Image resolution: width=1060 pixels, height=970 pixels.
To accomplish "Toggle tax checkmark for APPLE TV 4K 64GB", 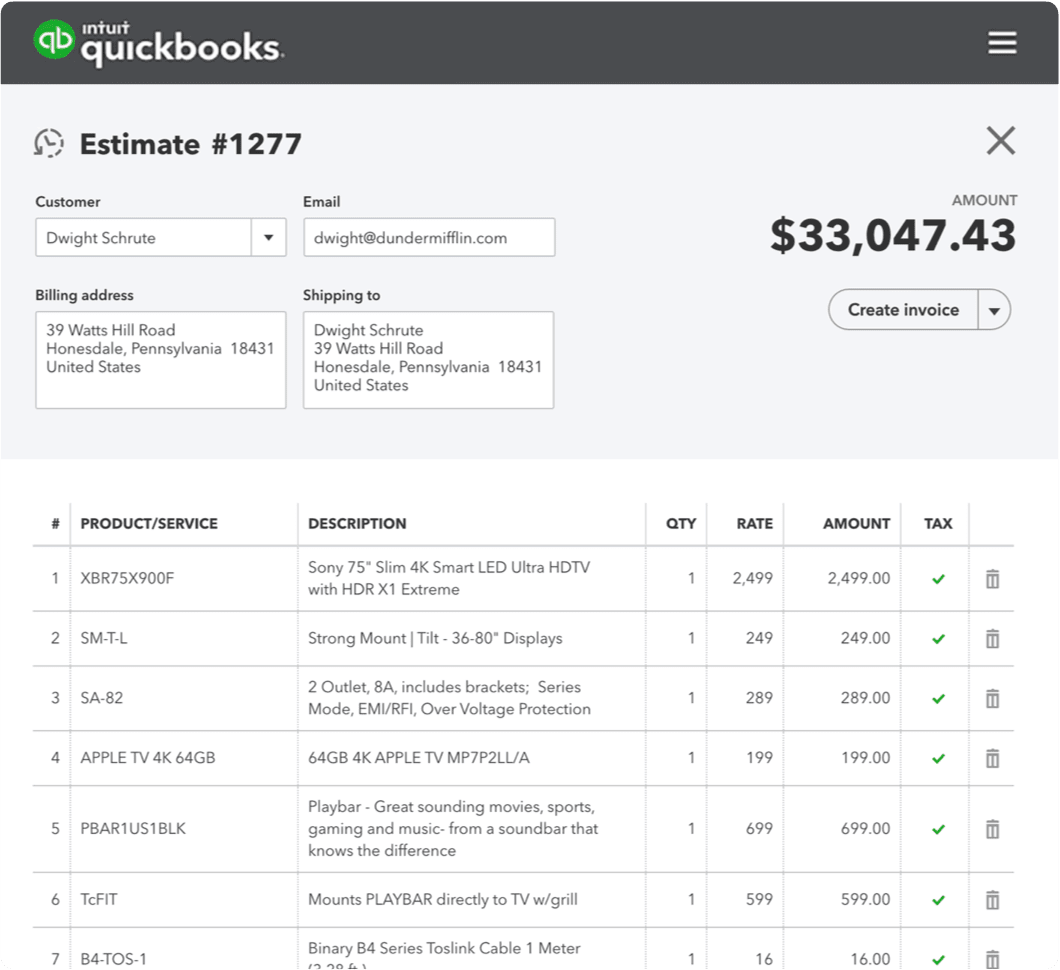I will tap(938, 758).
